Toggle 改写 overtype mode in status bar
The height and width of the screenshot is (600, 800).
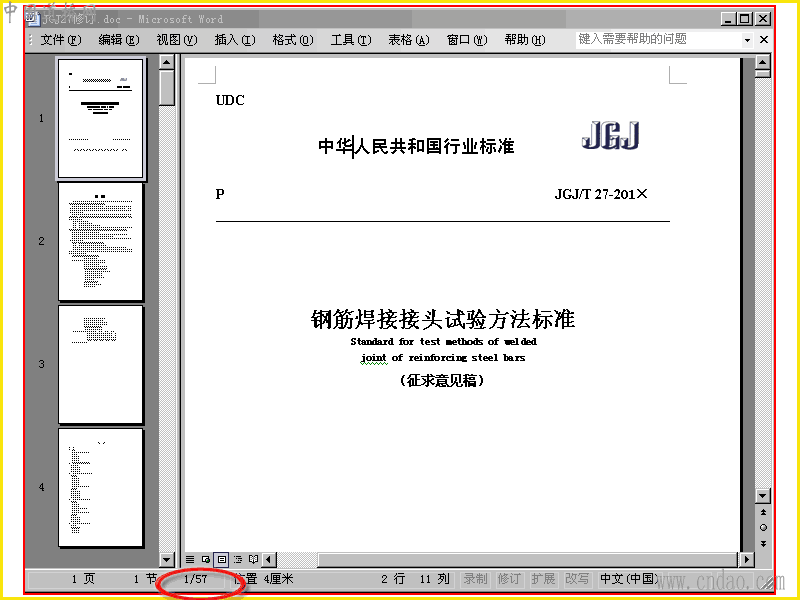(x=578, y=579)
